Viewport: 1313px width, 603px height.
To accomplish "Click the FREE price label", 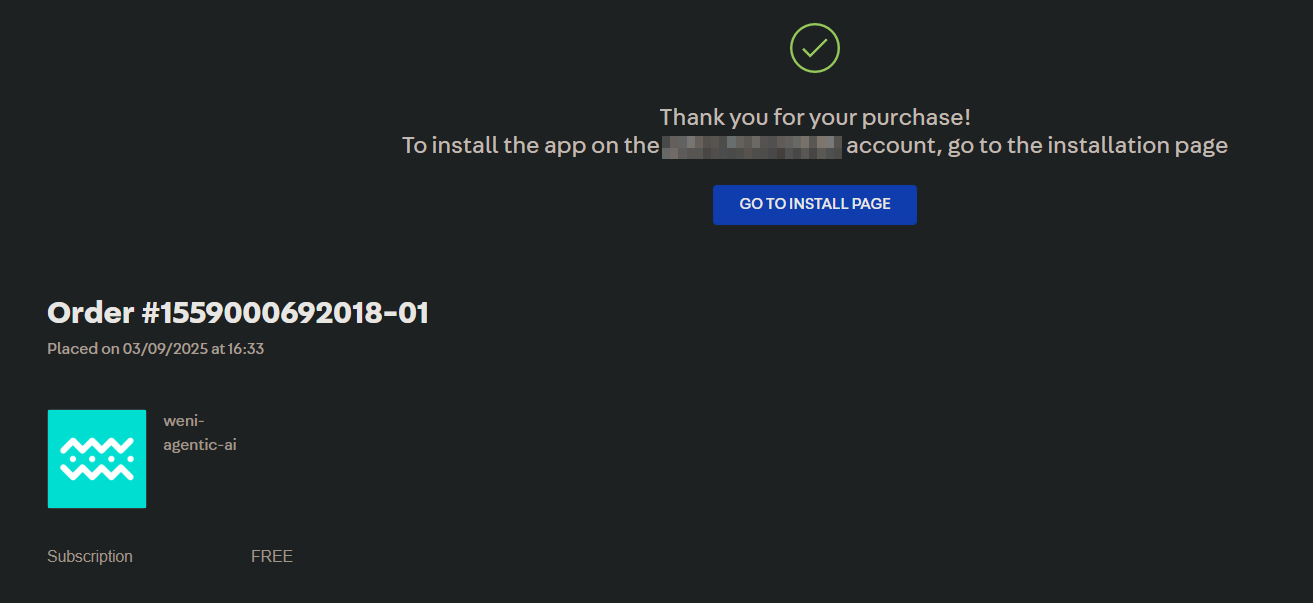I will coord(271,556).
